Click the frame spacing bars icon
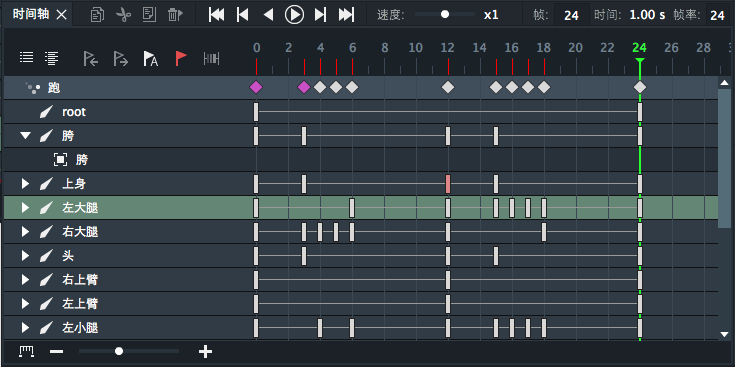This screenshot has width=735, height=367. pyautogui.click(x=211, y=59)
